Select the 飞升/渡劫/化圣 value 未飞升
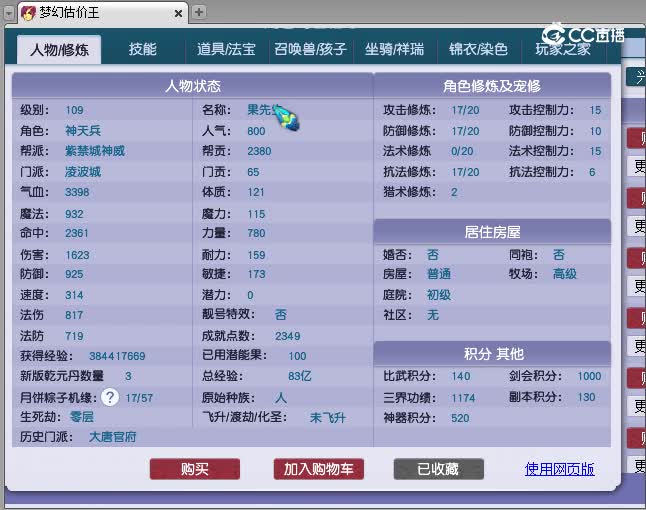This screenshot has width=646, height=510. (x=328, y=418)
